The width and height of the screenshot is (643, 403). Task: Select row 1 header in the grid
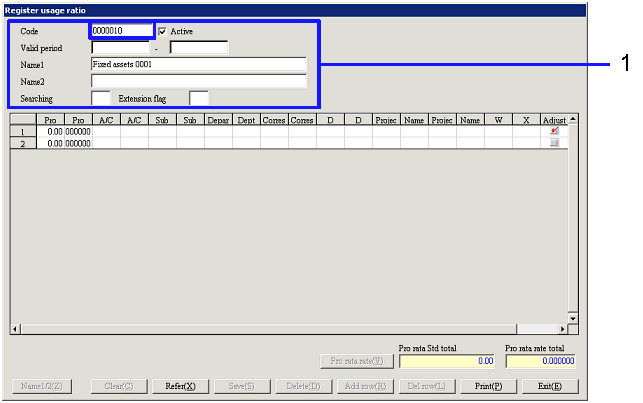click(x=22, y=131)
